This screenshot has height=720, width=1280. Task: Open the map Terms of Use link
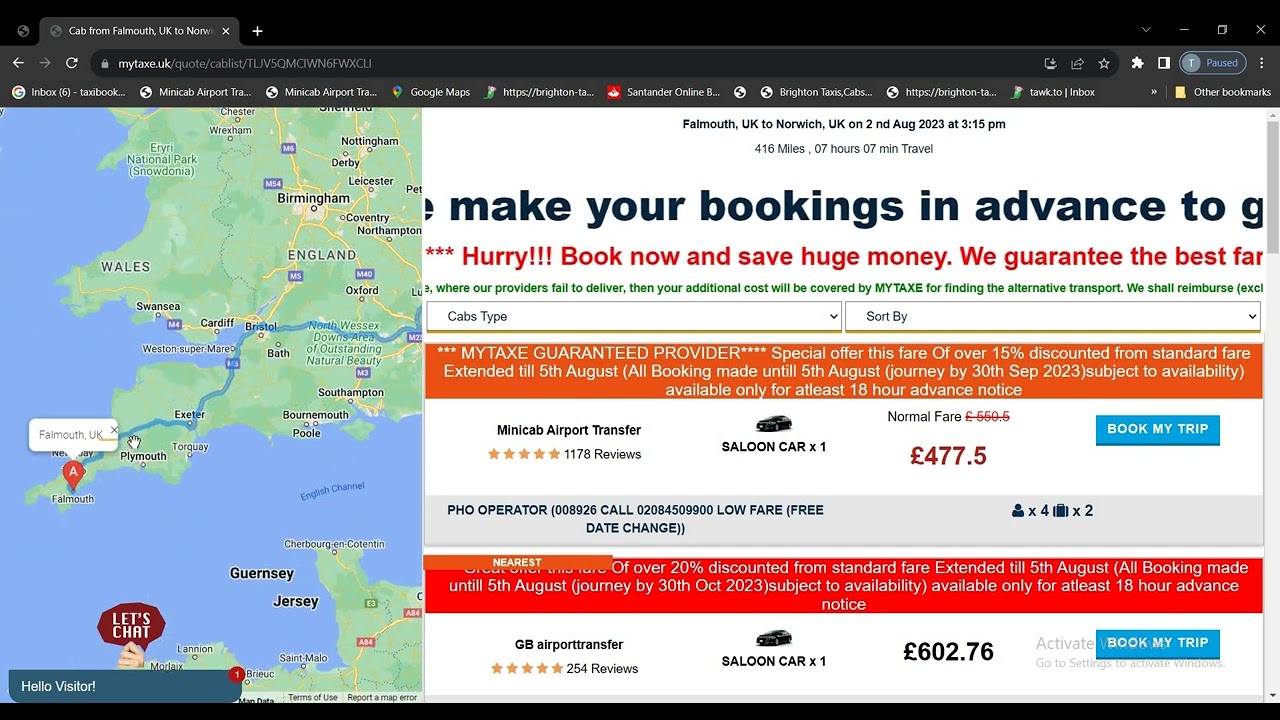point(313,698)
